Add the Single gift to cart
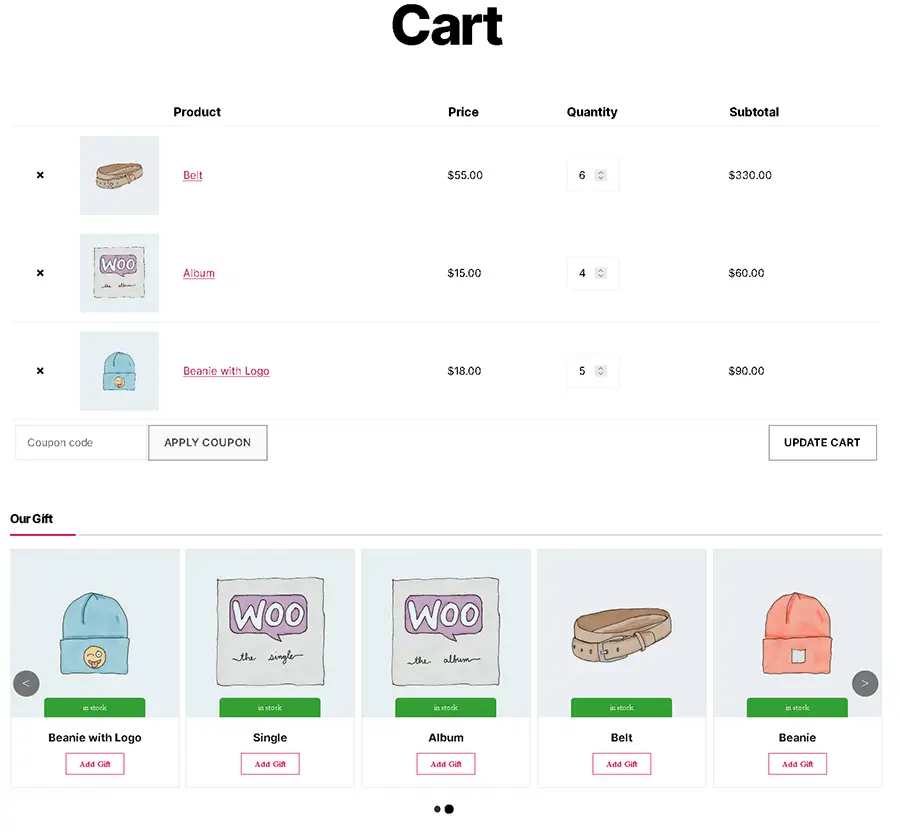Screen dimensions: 900x832 coord(270,764)
